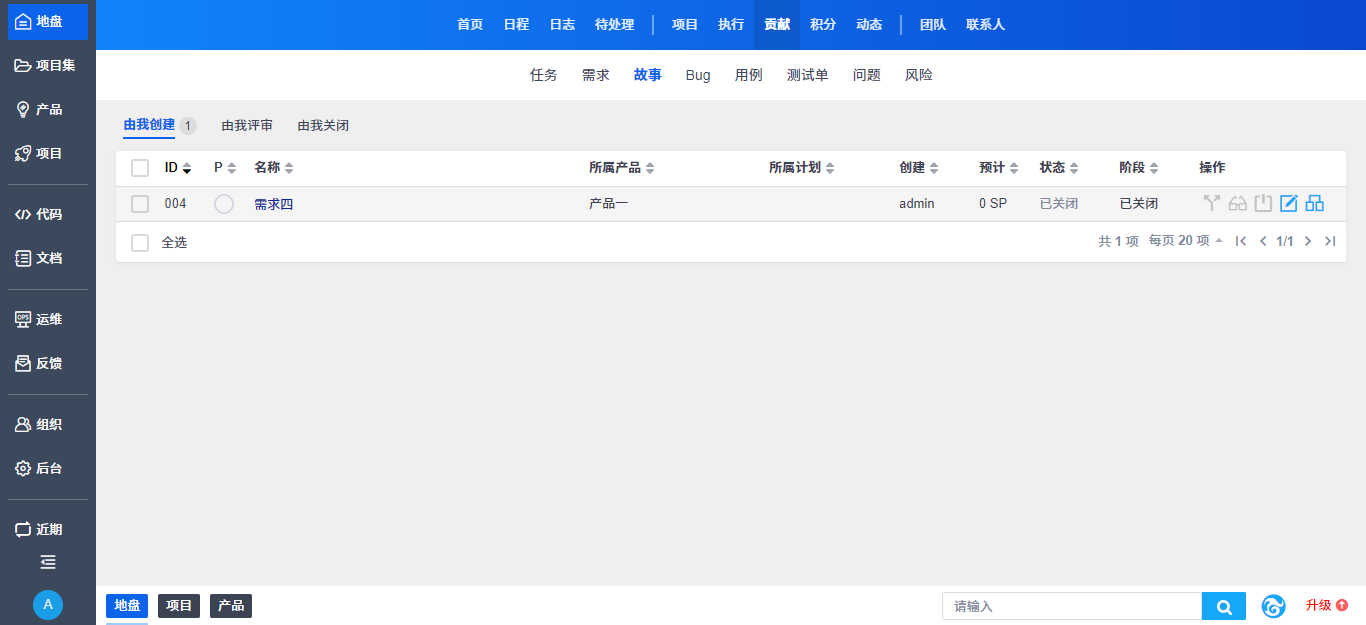This screenshot has height=625, width=1366.
Task: Sort the table by ID column
Action: coord(178,168)
